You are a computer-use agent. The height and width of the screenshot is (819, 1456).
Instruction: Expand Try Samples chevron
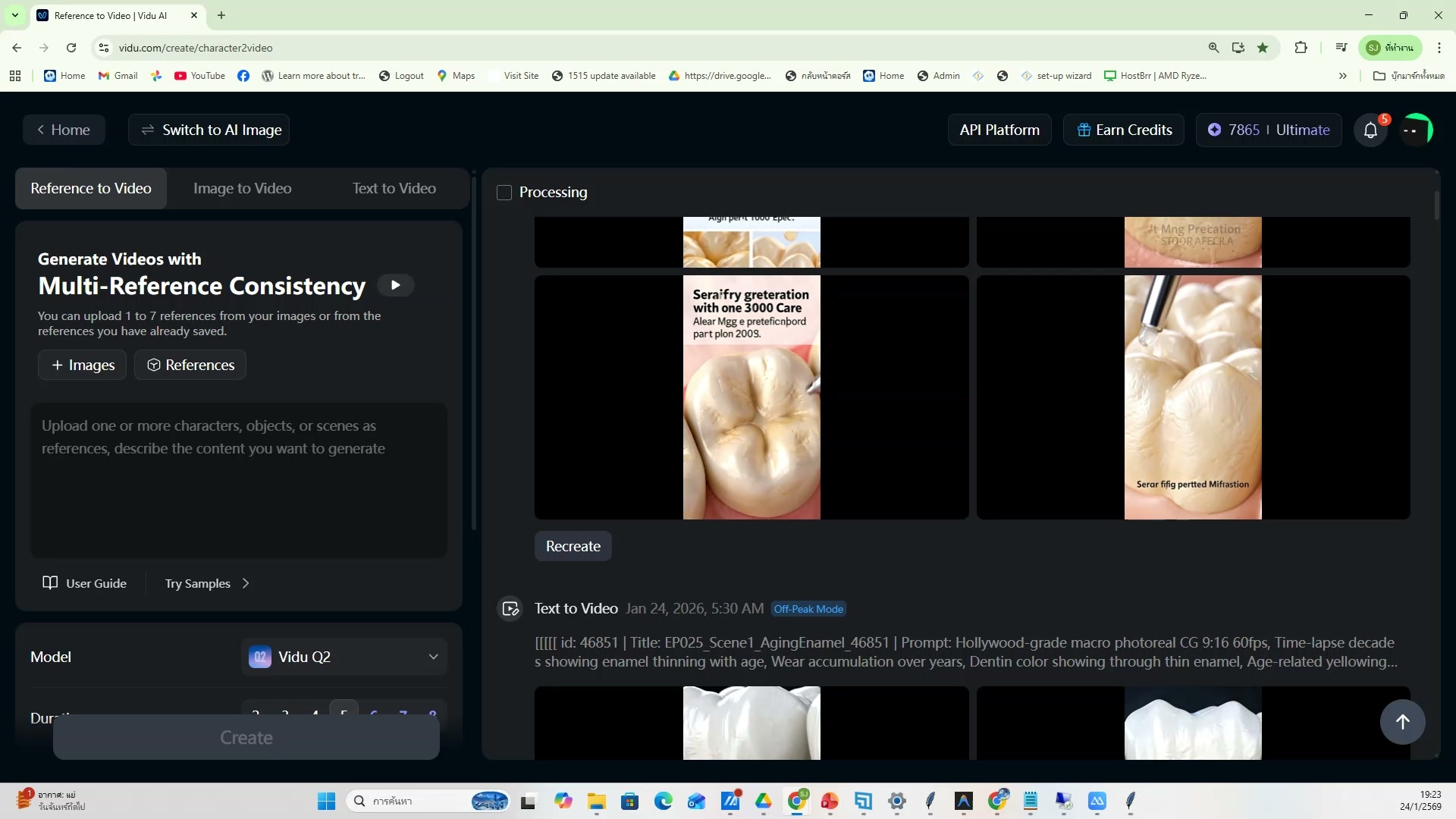[246, 583]
